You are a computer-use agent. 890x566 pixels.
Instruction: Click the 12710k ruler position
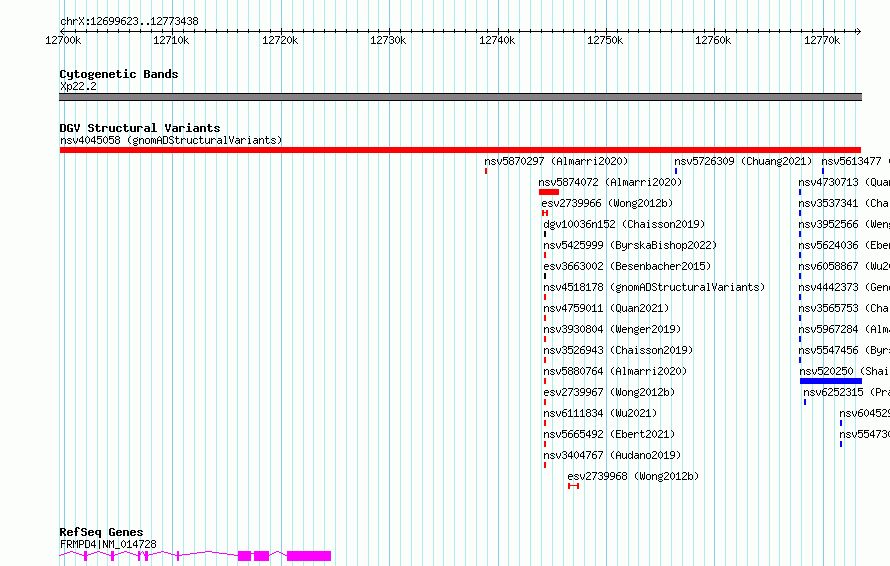[171, 40]
